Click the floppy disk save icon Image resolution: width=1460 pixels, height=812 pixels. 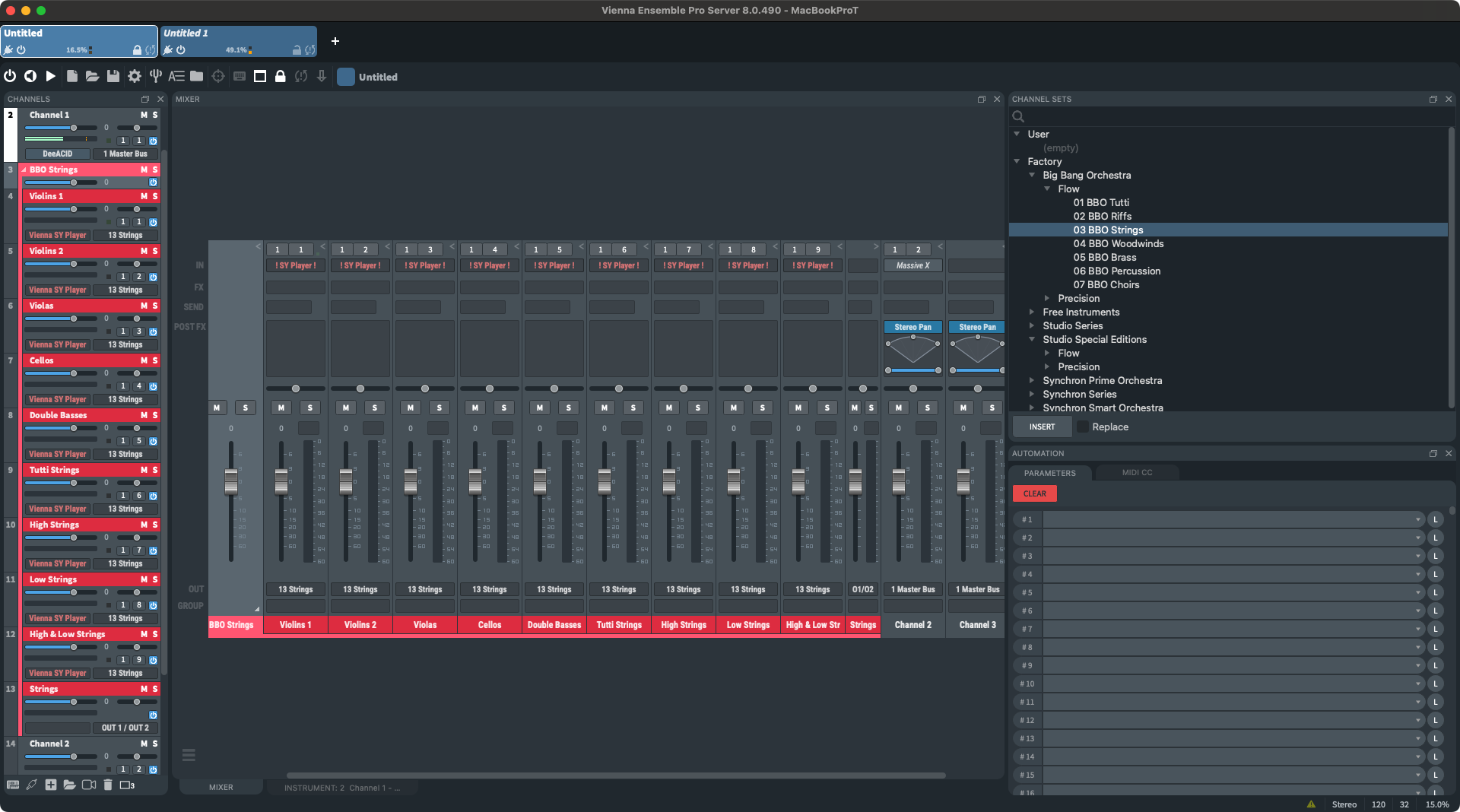pyautogui.click(x=113, y=76)
